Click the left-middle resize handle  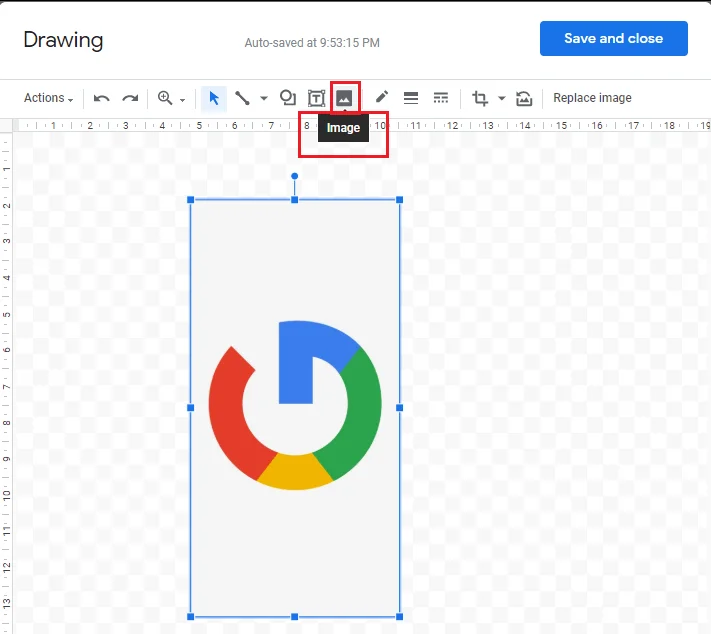[x=190, y=408]
